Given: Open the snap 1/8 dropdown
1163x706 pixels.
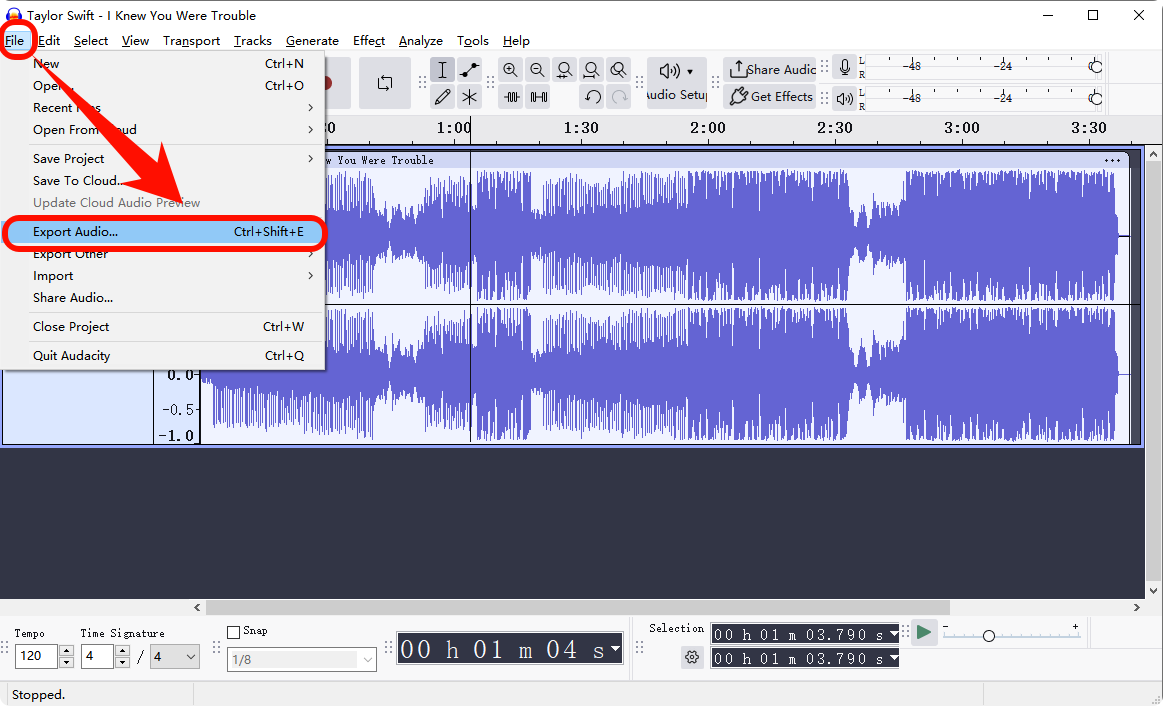Looking at the screenshot, I should coord(302,659).
